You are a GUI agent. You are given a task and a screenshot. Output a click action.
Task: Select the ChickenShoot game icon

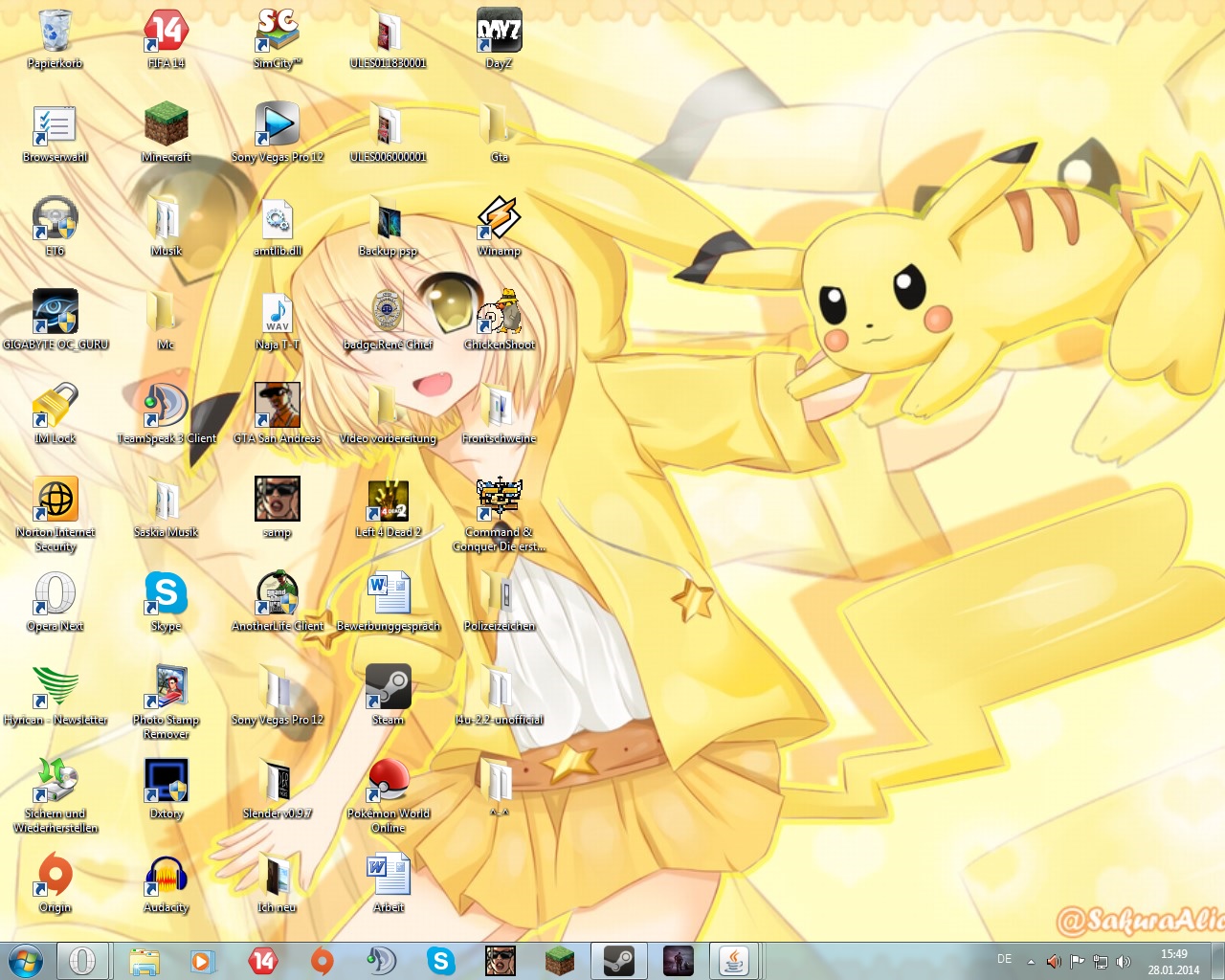pyautogui.click(x=499, y=313)
